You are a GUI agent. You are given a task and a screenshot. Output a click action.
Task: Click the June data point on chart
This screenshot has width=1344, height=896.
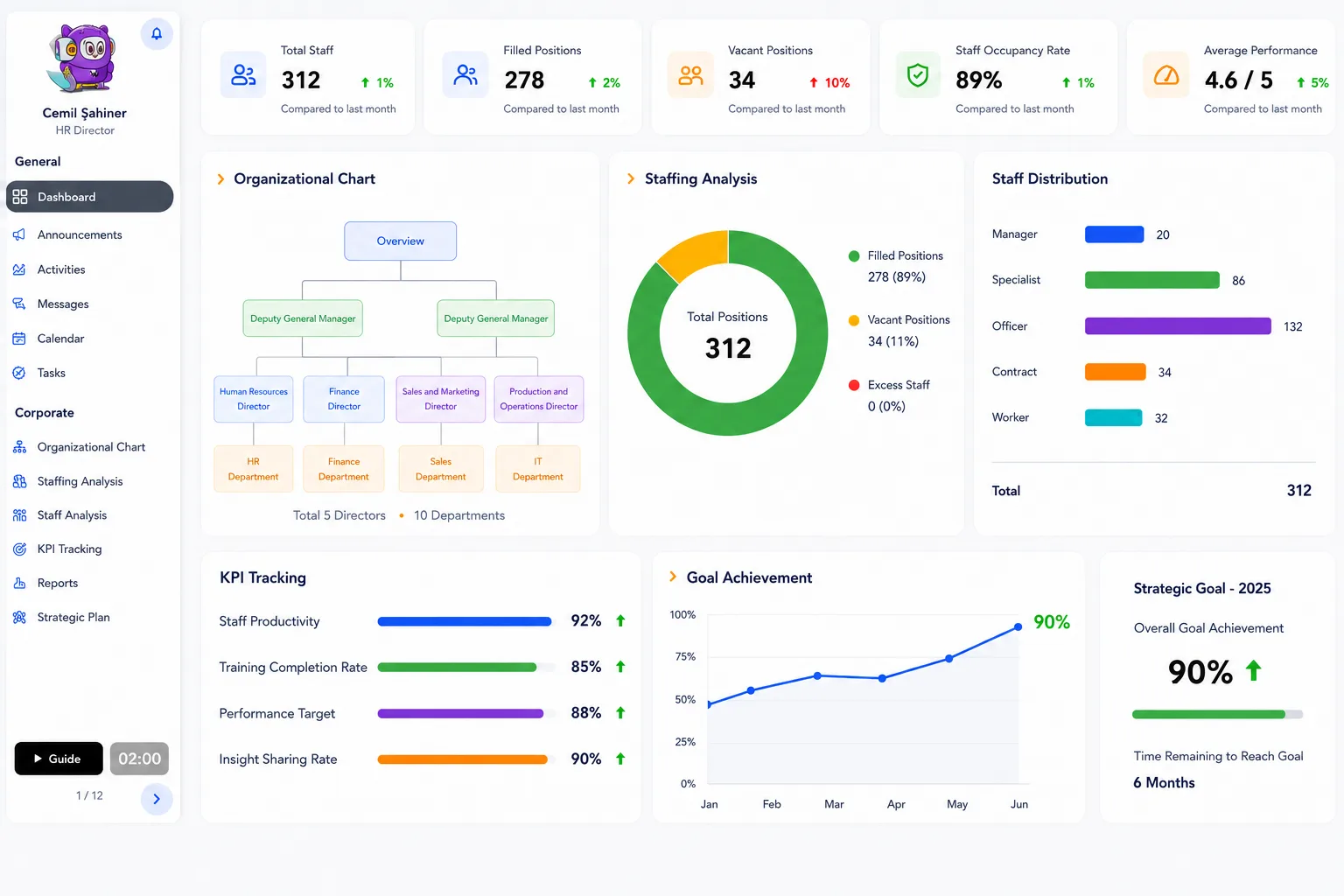point(1018,626)
